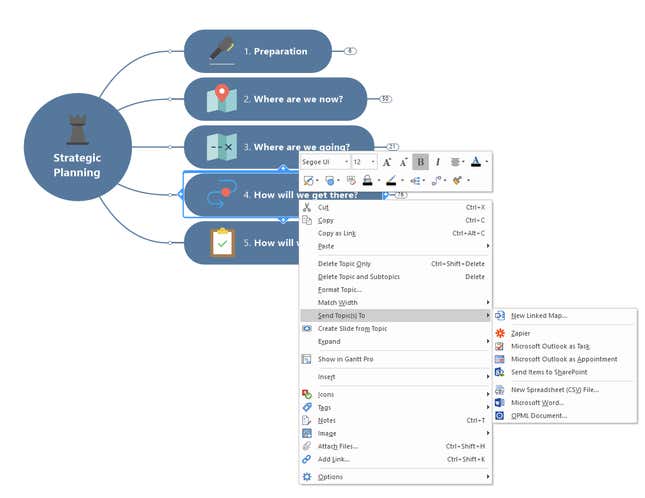Click the clipboard checkmark image on topic 5
This screenshot has width=645, height=498.
pyautogui.click(x=223, y=242)
